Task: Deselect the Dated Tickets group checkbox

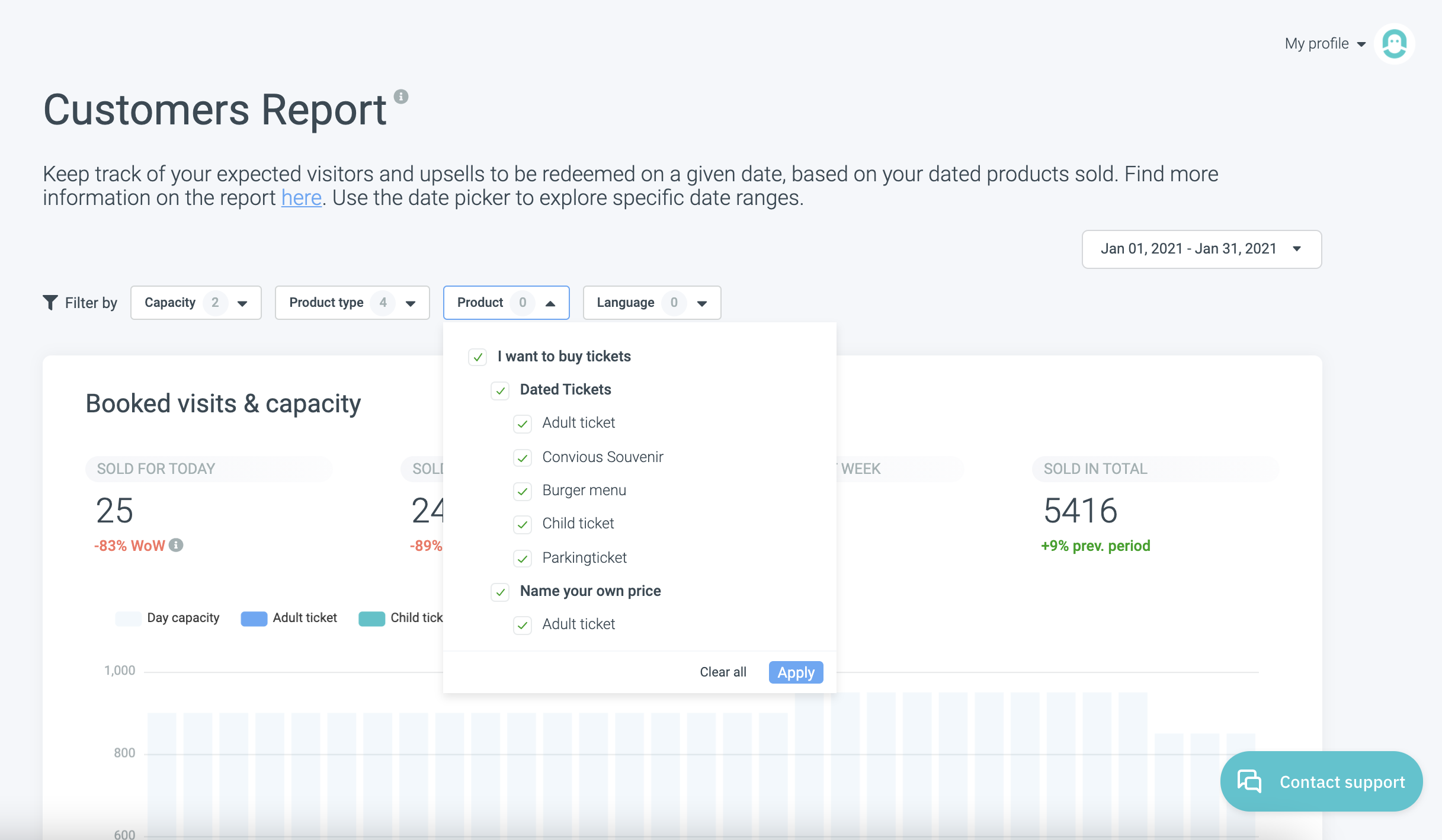Action: [500, 390]
